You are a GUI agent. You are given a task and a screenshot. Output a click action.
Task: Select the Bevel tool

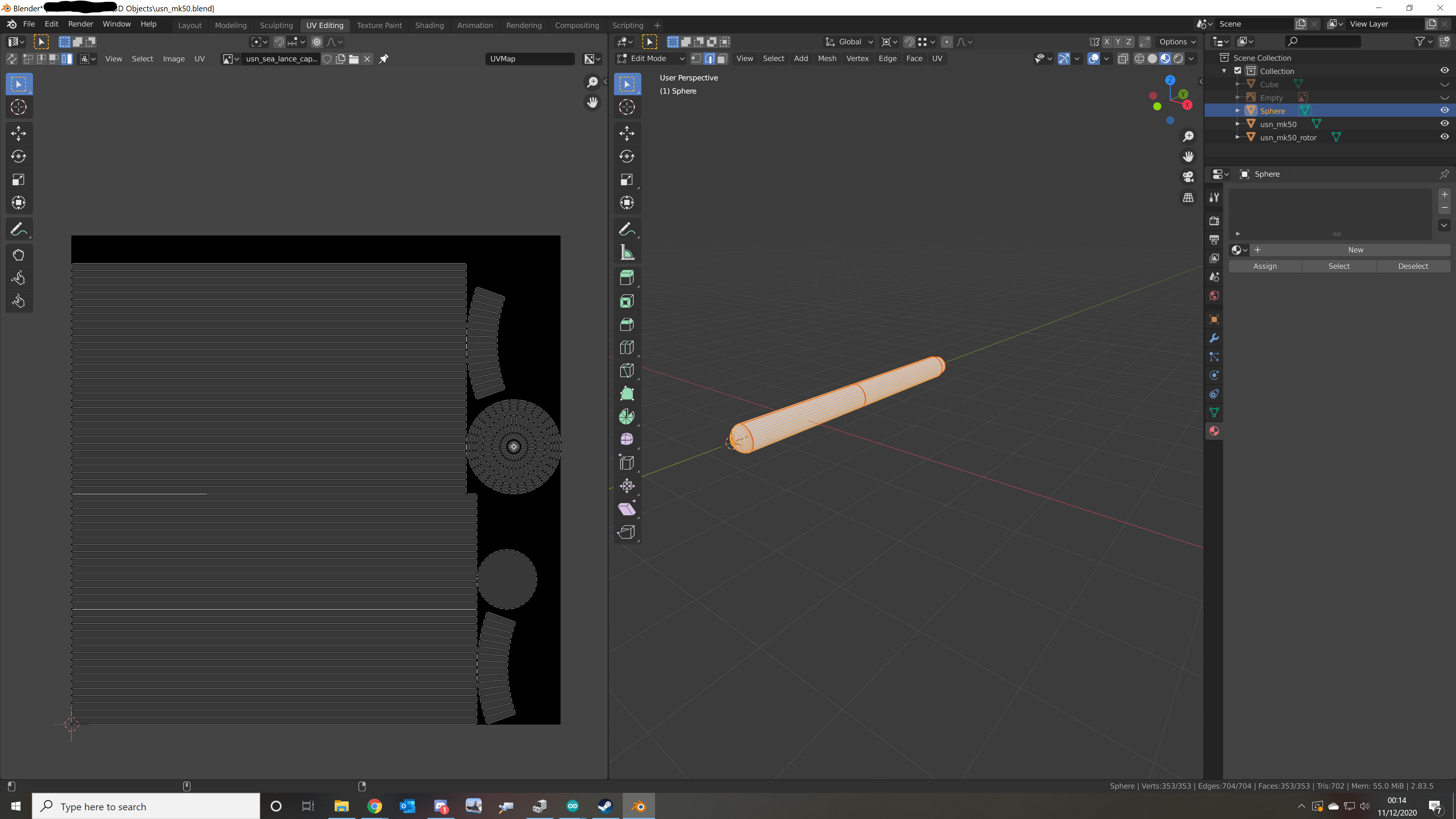pyautogui.click(x=627, y=324)
